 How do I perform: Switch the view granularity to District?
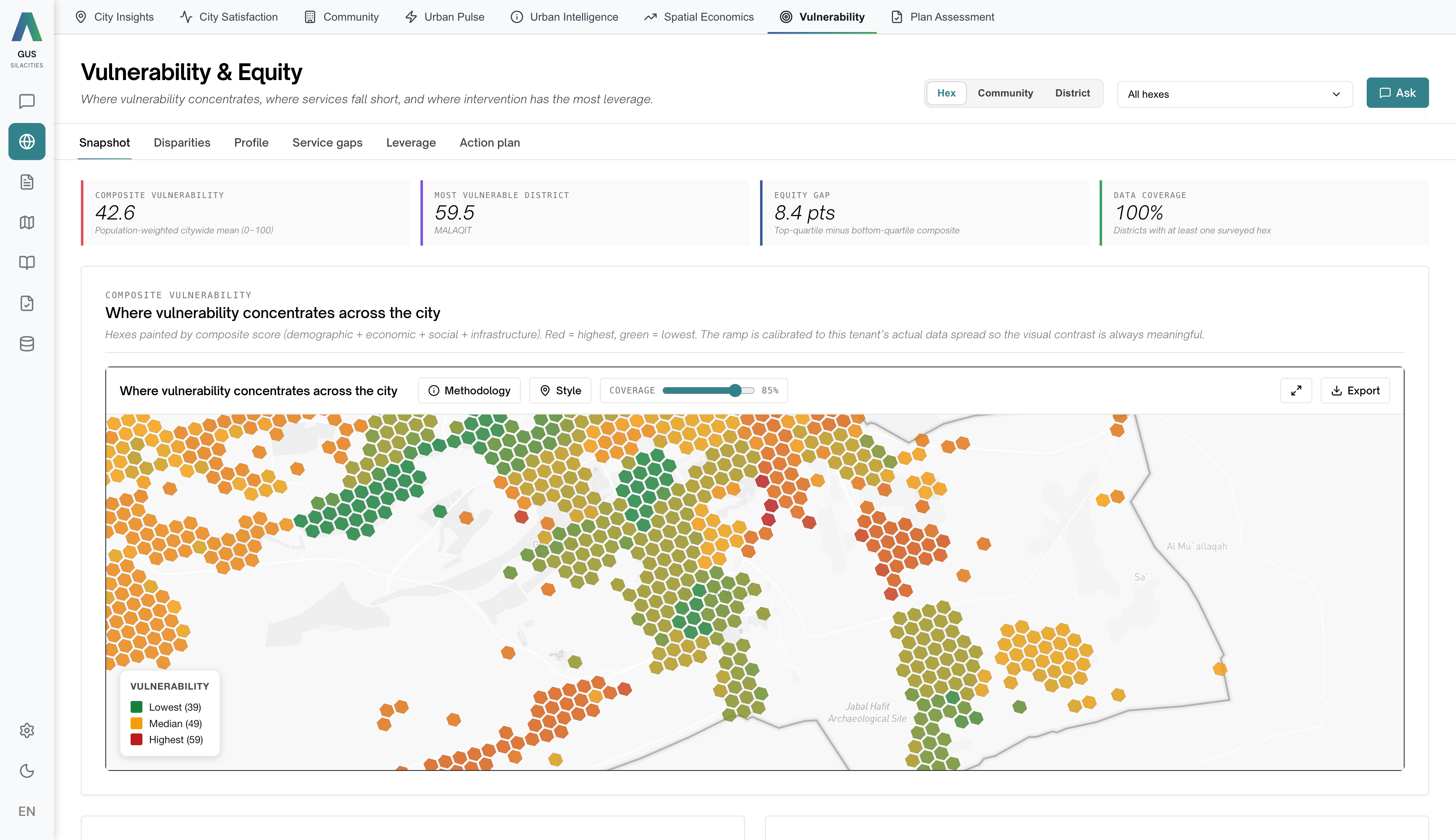pos(1072,93)
